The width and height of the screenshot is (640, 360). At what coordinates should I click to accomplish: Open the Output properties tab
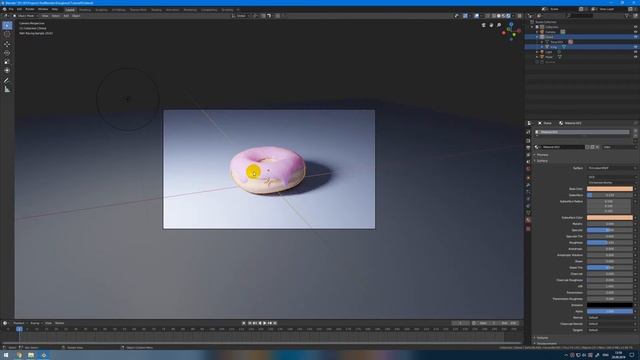click(528, 147)
